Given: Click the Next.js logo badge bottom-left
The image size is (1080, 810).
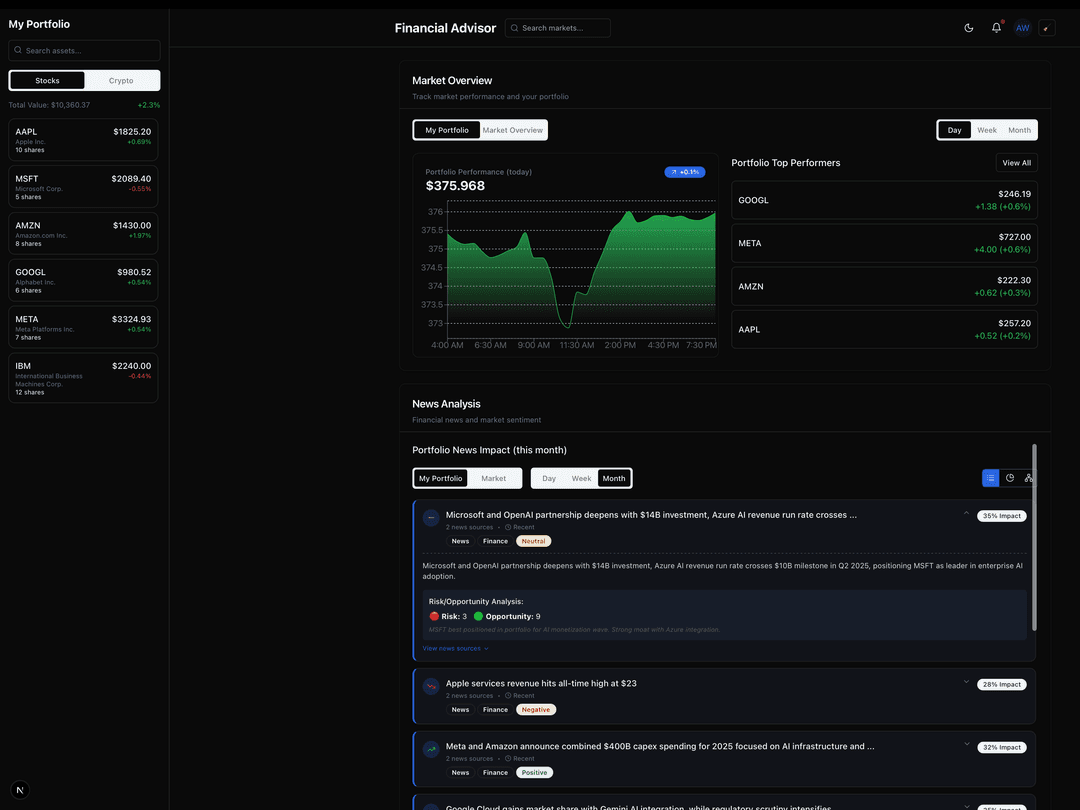Looking at the screenshot, I should 19,790.
